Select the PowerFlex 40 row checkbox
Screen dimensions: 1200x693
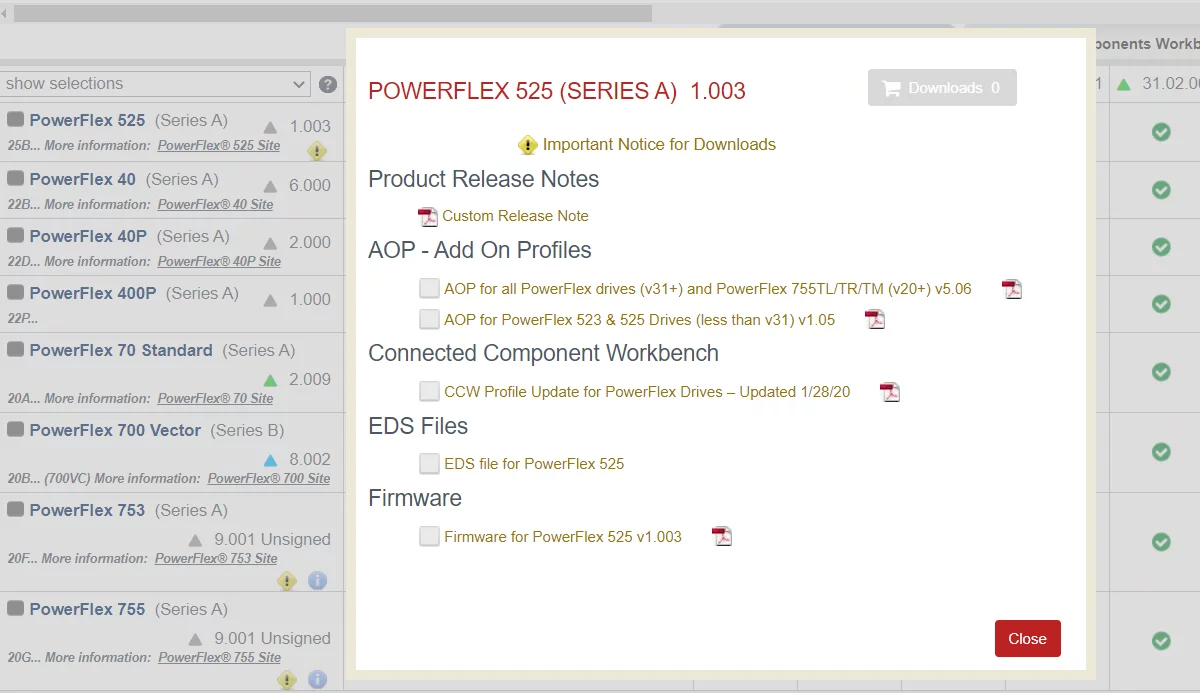16,178
